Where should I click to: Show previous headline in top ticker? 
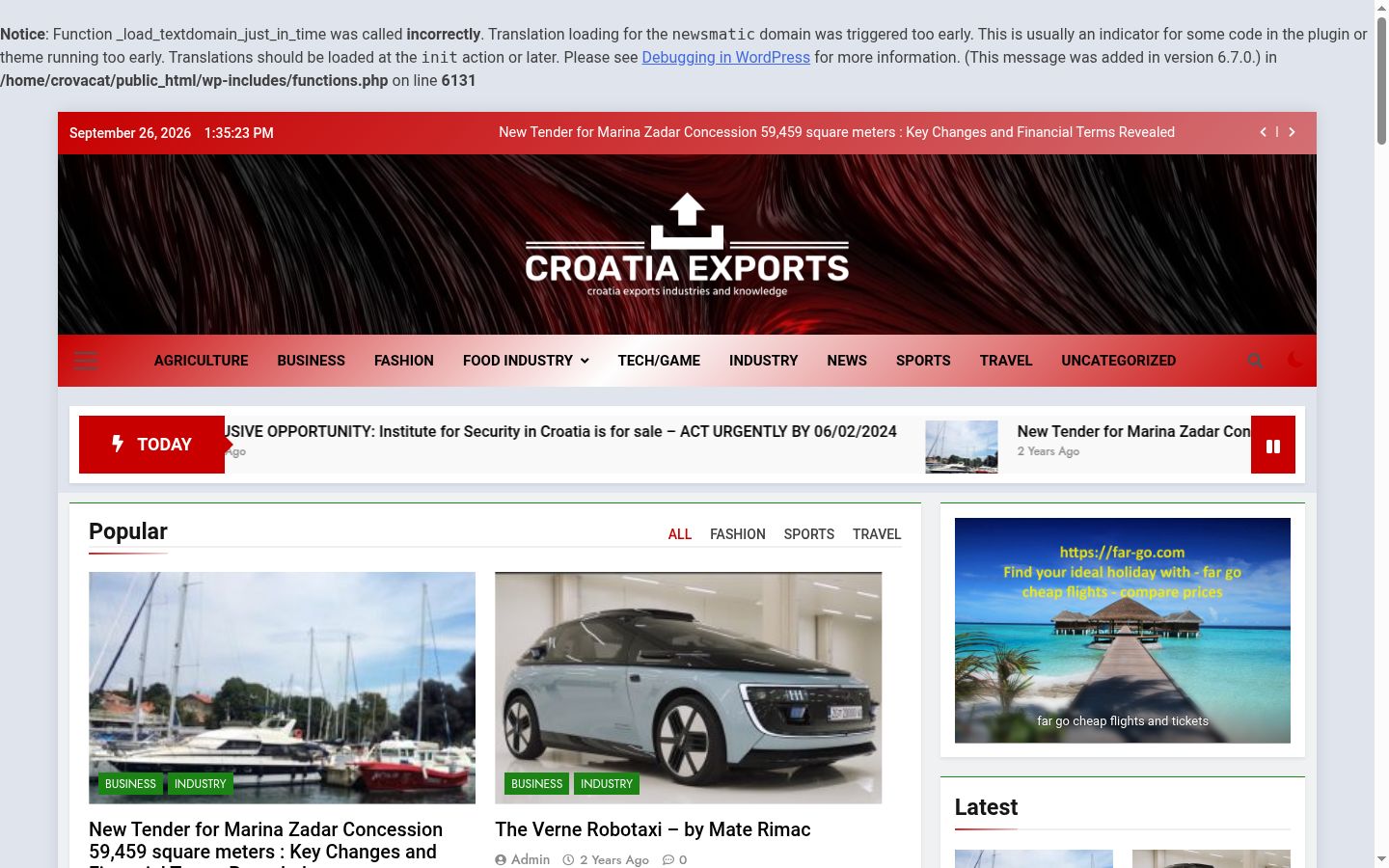(x=1264, y=132)
